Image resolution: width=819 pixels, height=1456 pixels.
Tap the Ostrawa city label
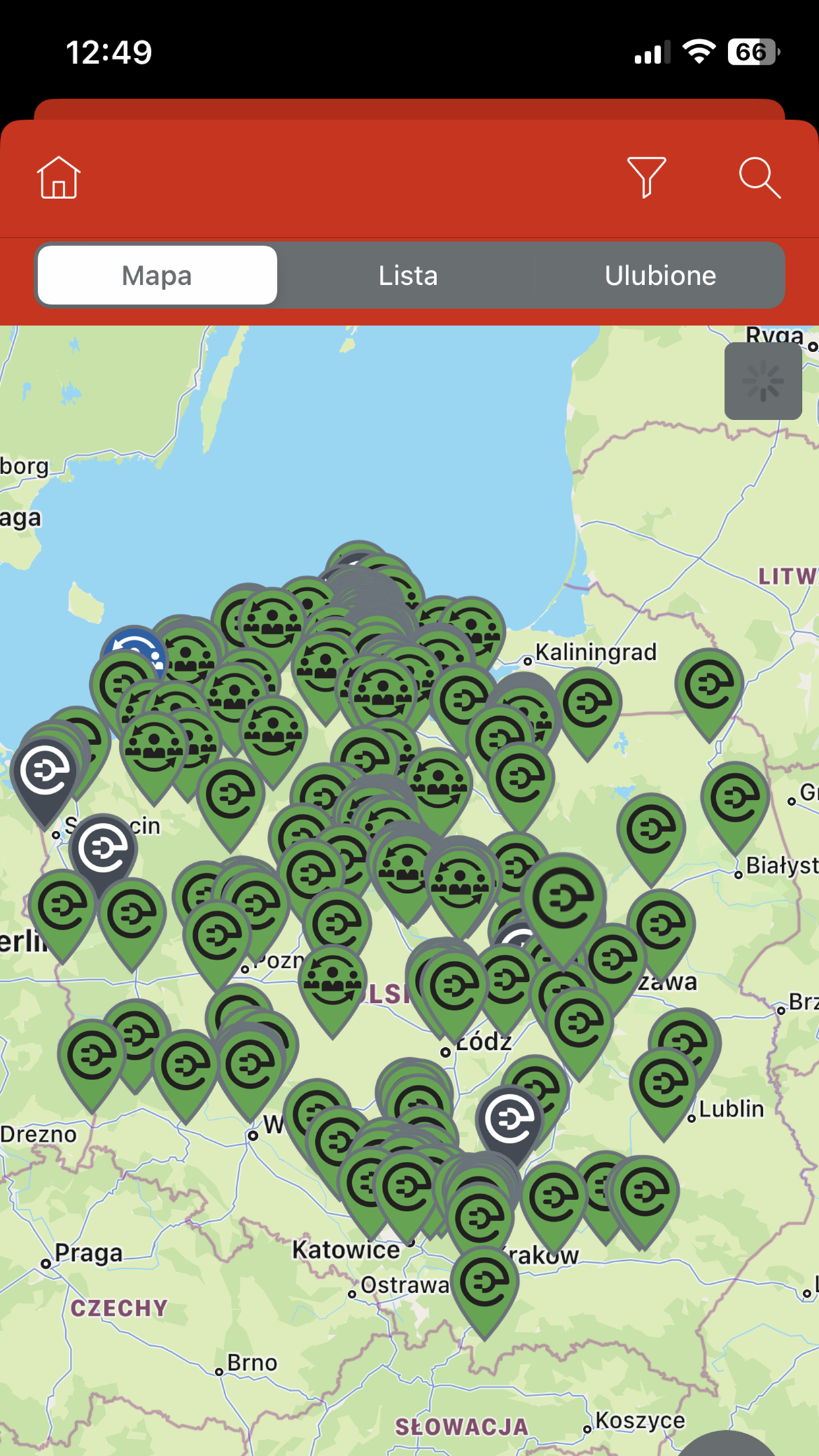click(405, 1285)
